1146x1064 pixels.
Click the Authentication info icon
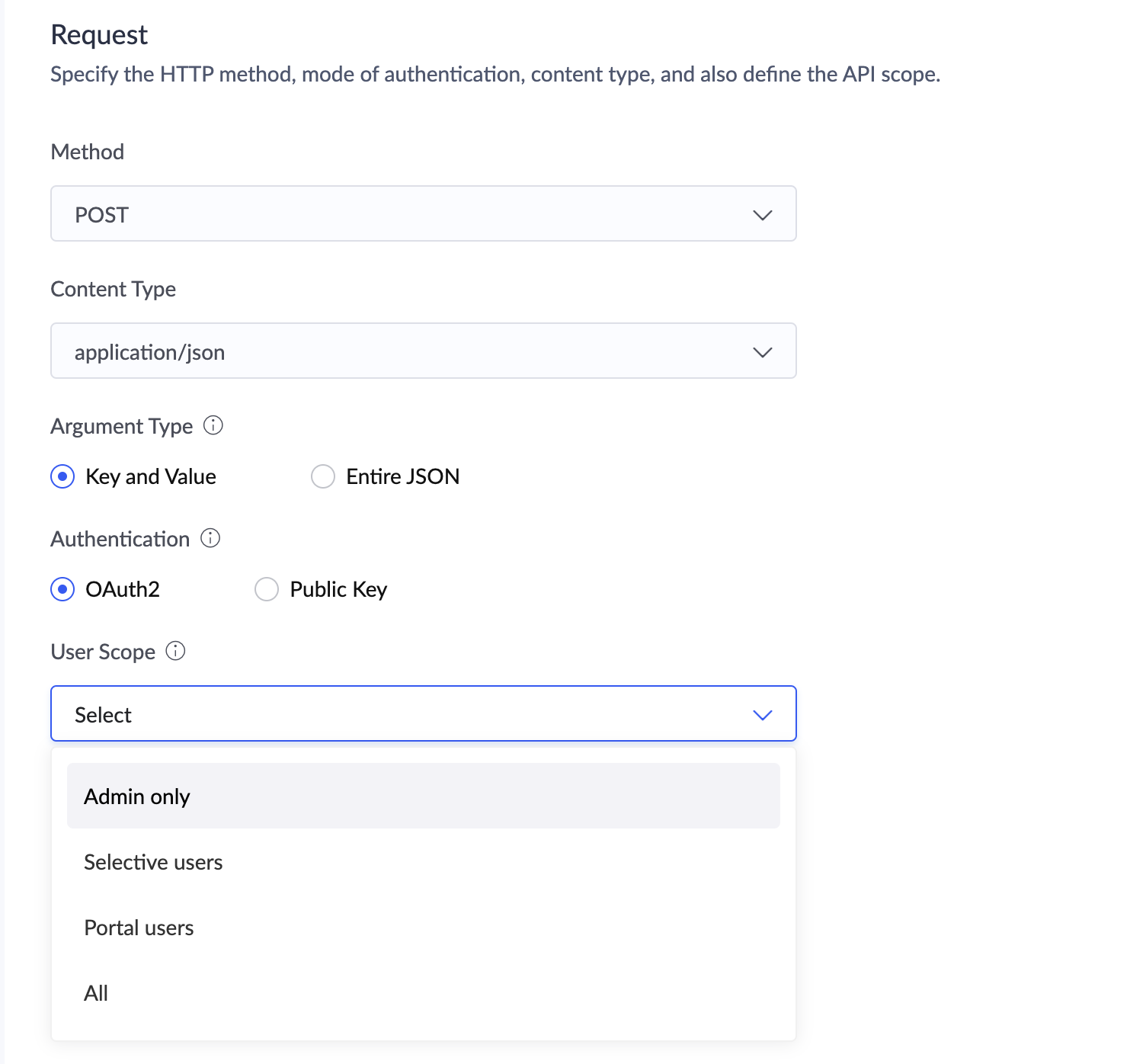(210, 538)
